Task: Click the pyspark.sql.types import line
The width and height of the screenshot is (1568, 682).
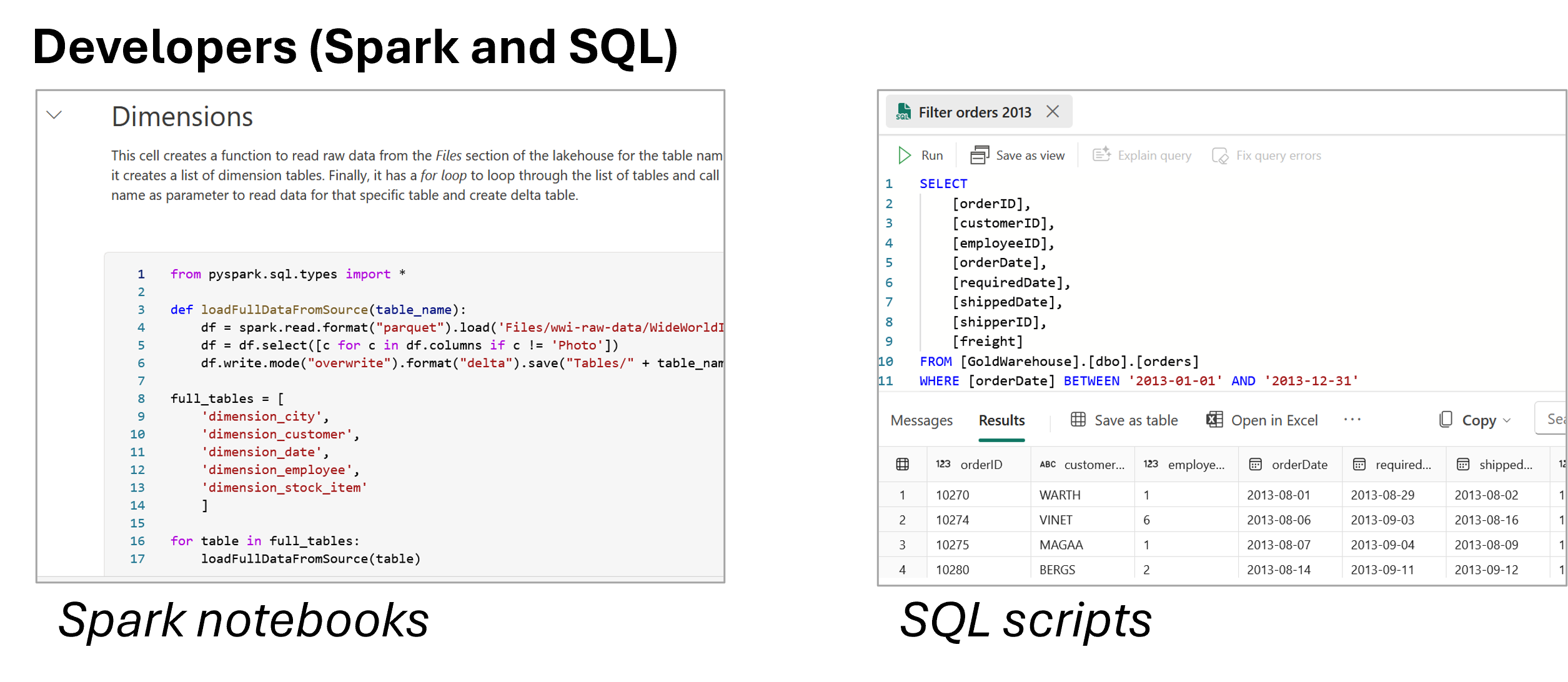Action: pyautogui.click(x=288, y=274)
